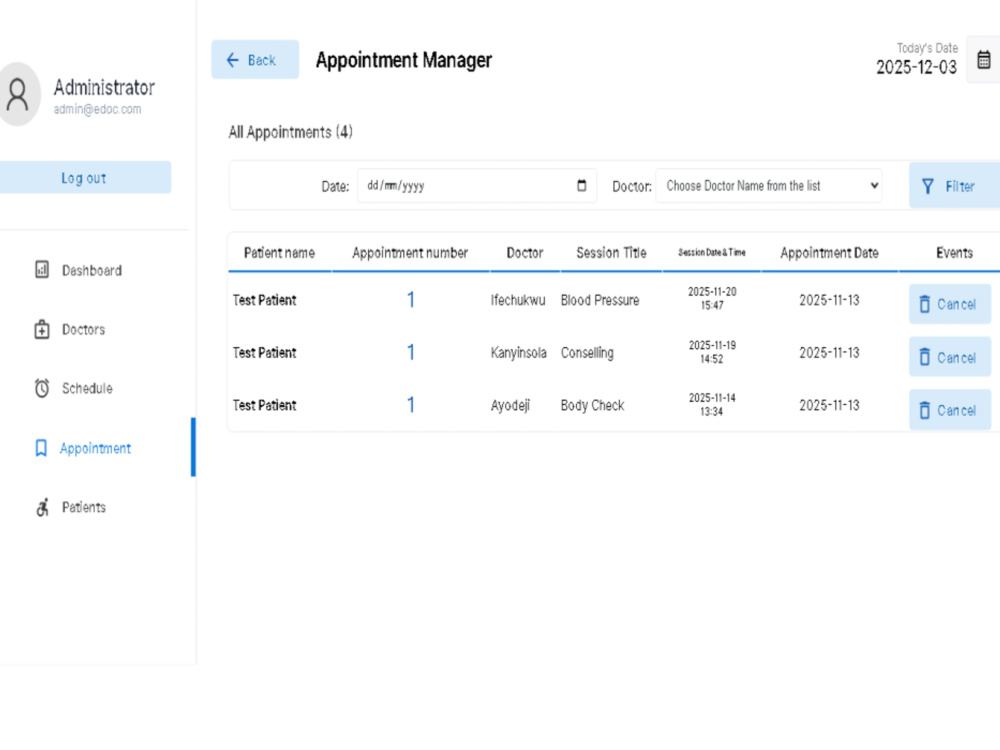Screen dimensions: 1000x750
Task: Click doctor name Ayodeji
Action: coord(510,406)
